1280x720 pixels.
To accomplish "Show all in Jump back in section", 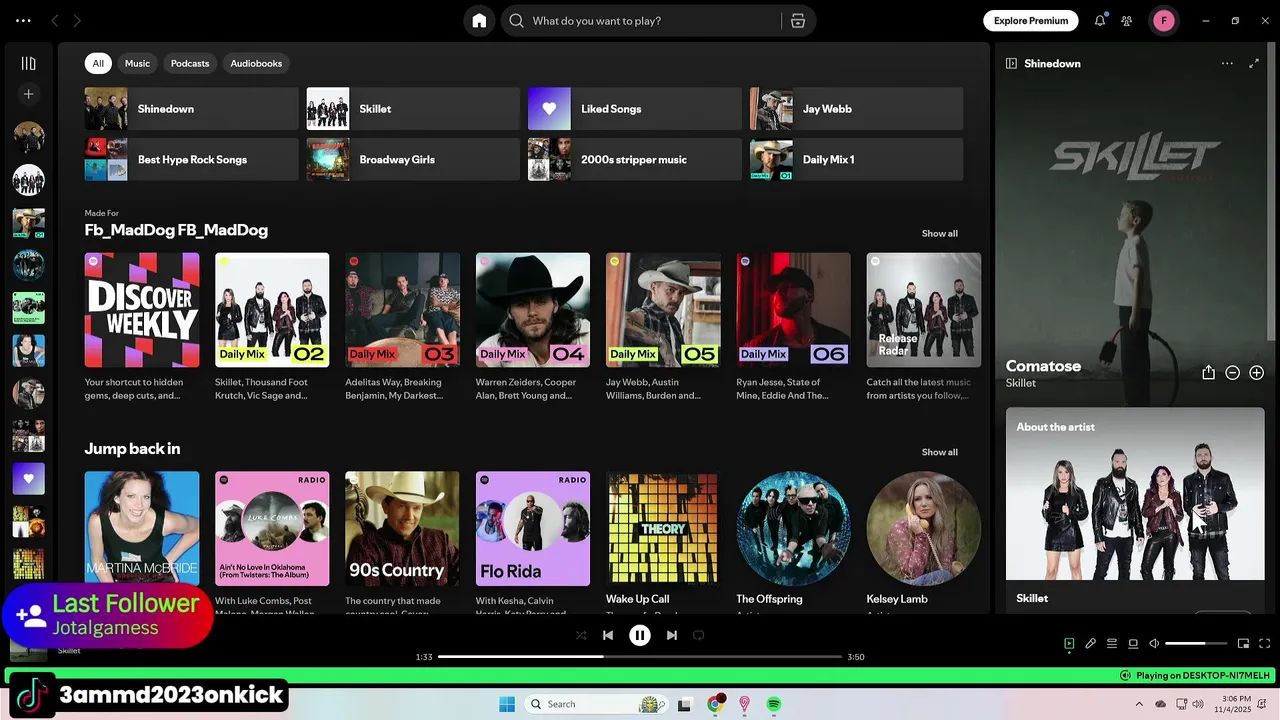I will pyautogui.click(x=939, y=452).
